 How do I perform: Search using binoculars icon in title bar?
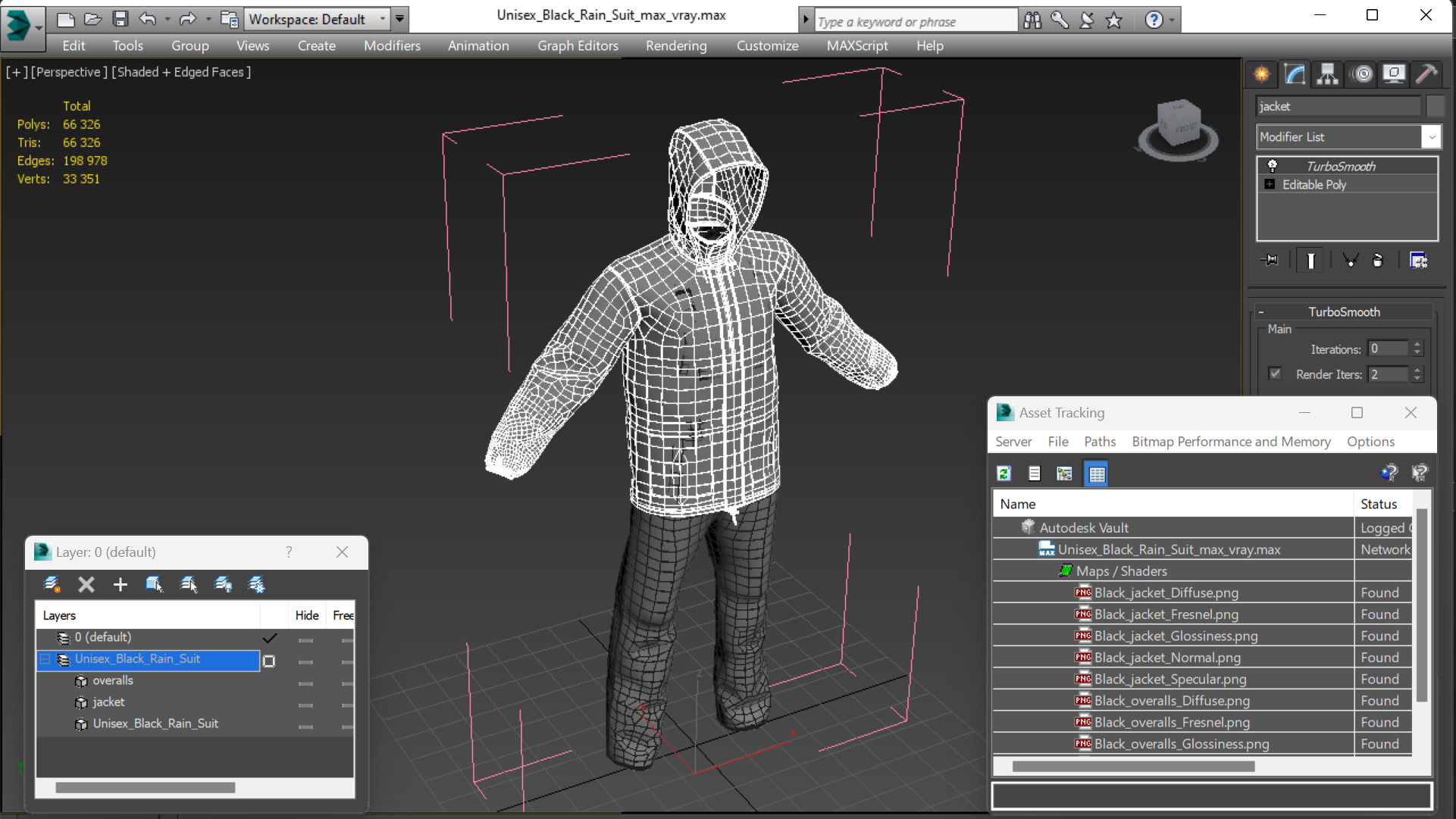coord(1032,20)
